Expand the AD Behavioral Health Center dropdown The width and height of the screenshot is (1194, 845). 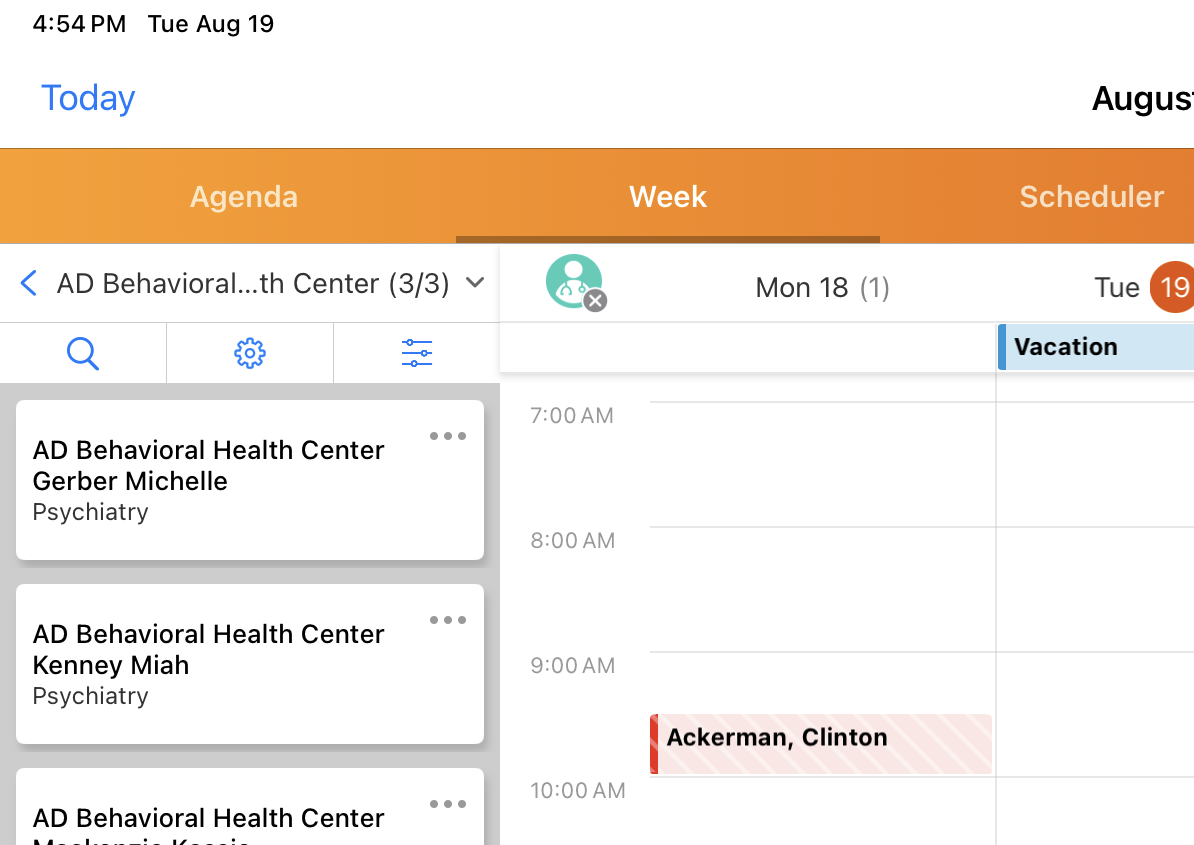point(475,283)
